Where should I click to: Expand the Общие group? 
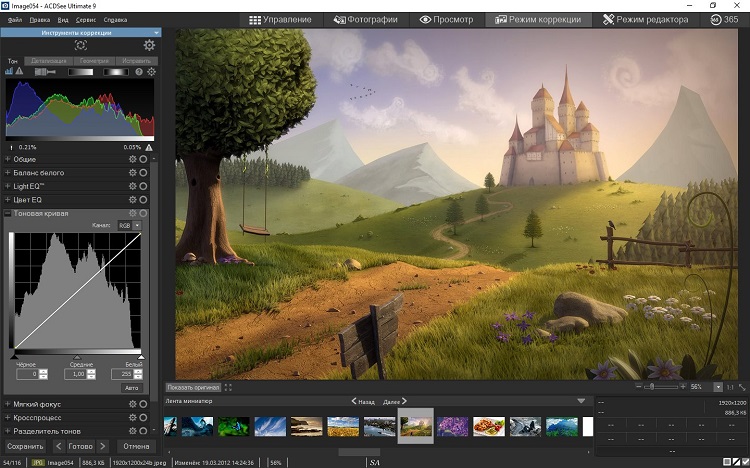[x=8, y=159]
